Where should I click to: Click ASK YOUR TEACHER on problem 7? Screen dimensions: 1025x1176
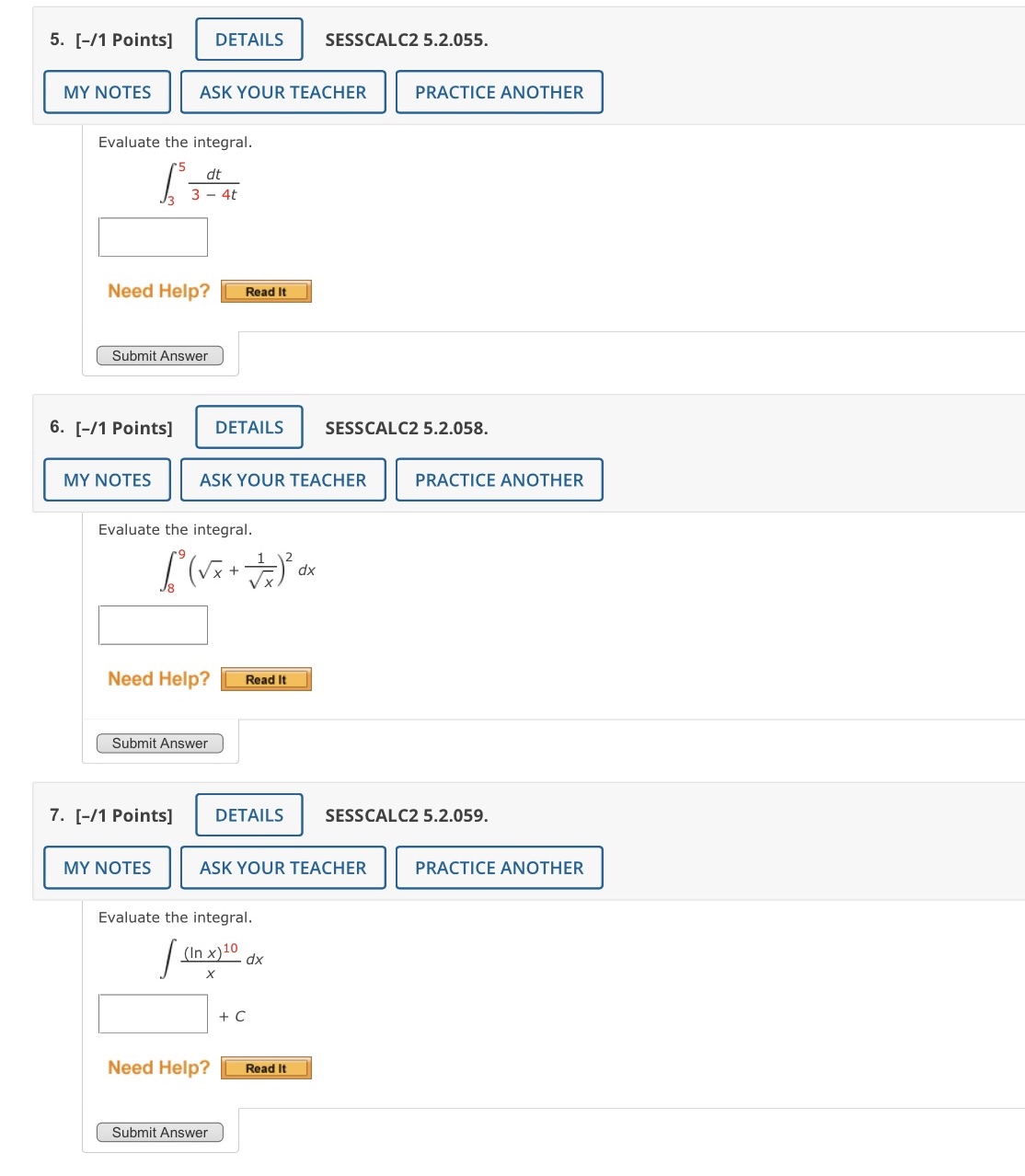[282, 867]
